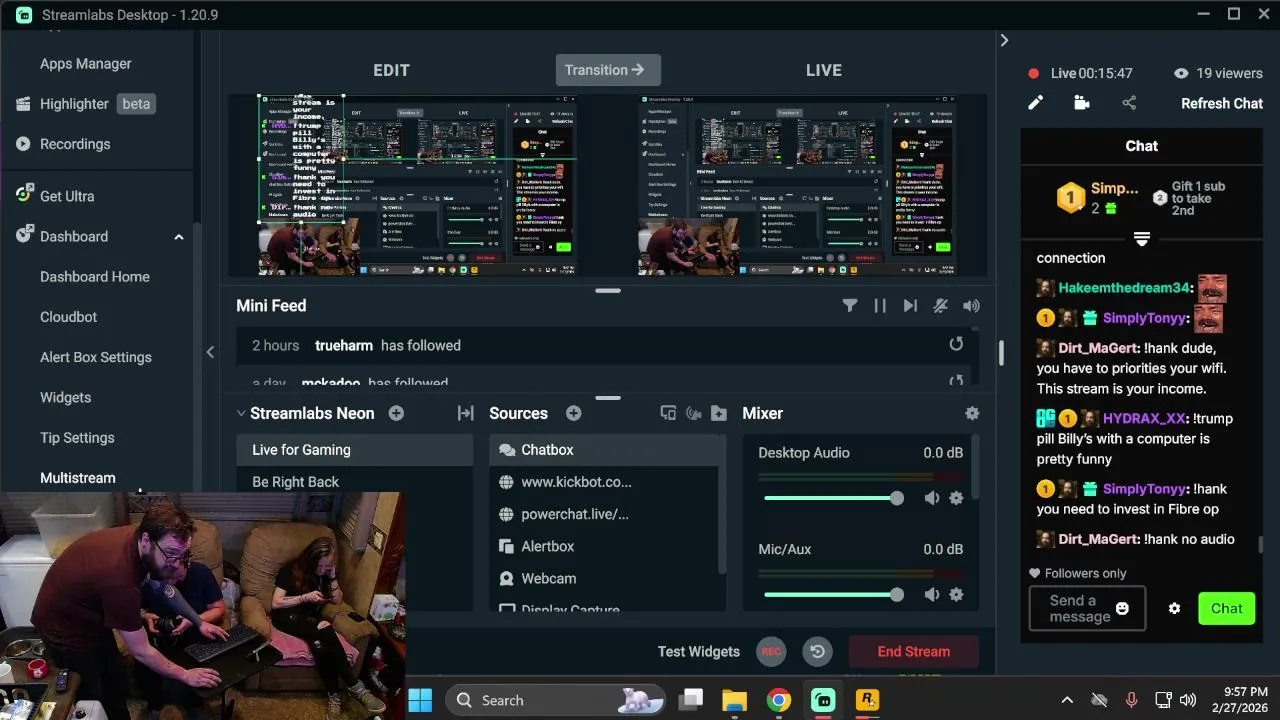The height and width of the screenshot is (720, 1280).
Task: Pause the Mini Feed alert queue
Action: point(880,306)
